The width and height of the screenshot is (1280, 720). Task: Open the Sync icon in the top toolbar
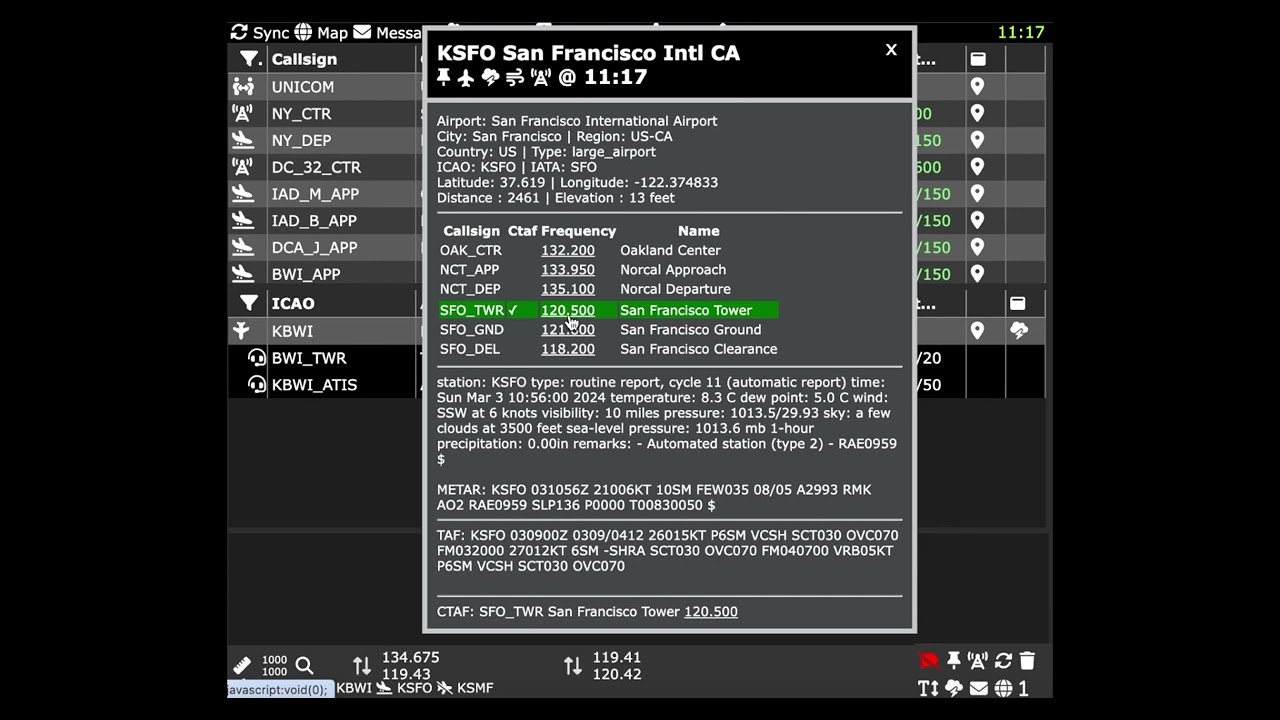click(x=240, y=32)
